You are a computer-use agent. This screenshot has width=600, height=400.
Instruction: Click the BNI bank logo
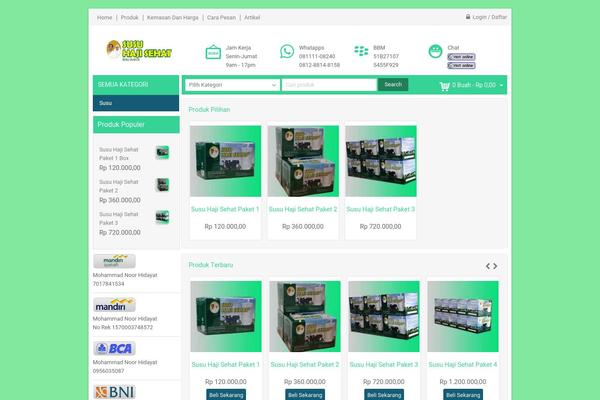[114, 392]
